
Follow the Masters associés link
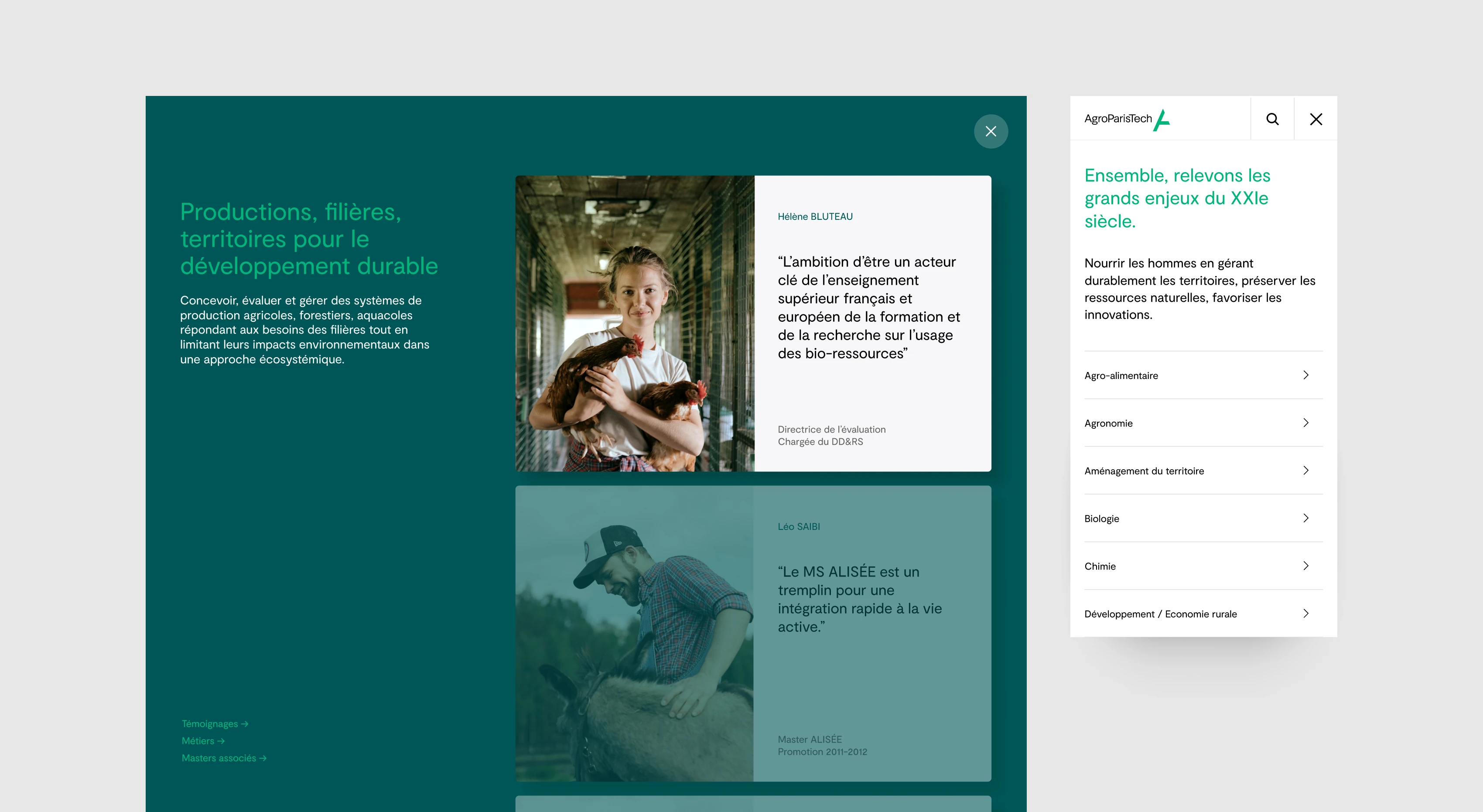(224, 758)
